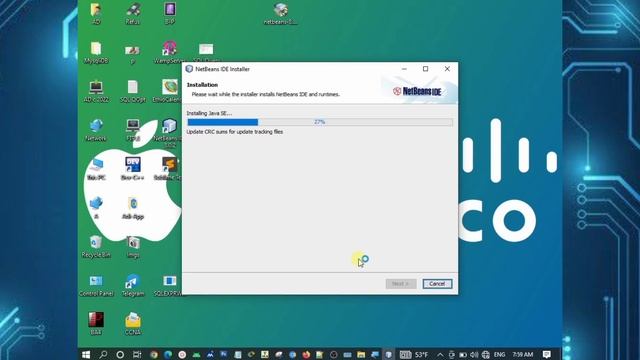Select the Network desktop icon
This screenshot has height=360, width=640.
tap(96, 130)
